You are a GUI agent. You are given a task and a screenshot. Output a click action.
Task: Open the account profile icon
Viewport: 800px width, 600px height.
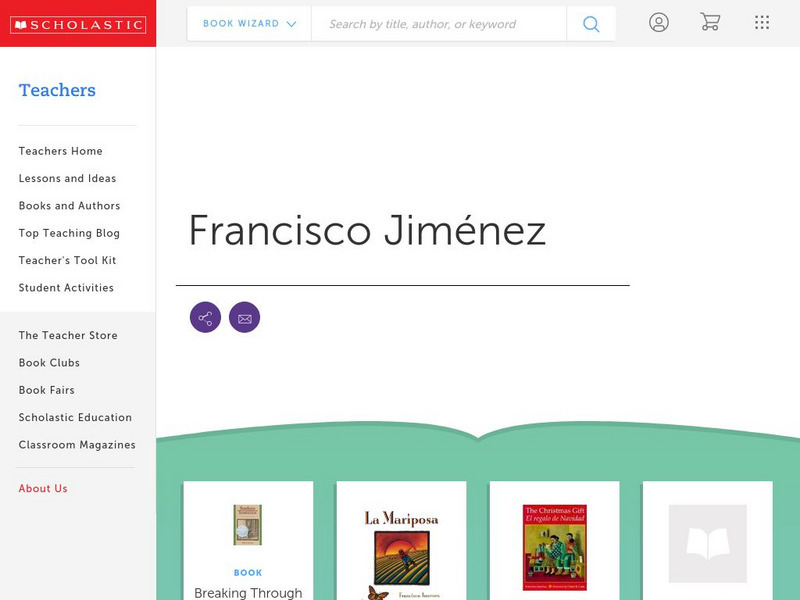(x=659, y=22)
